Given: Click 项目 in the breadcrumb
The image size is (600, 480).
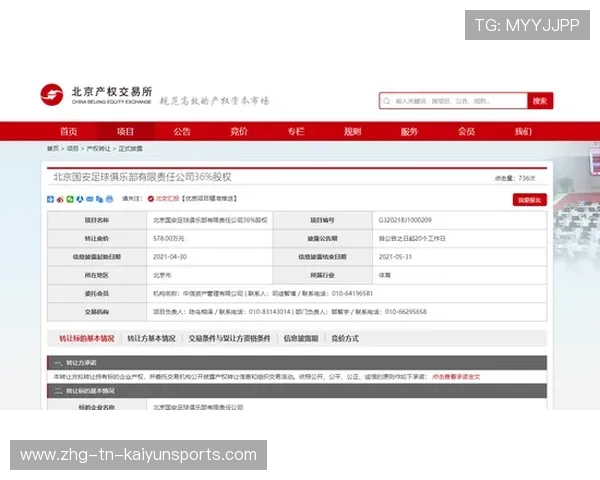Looking at the screenshot, I should coord(72,149).
